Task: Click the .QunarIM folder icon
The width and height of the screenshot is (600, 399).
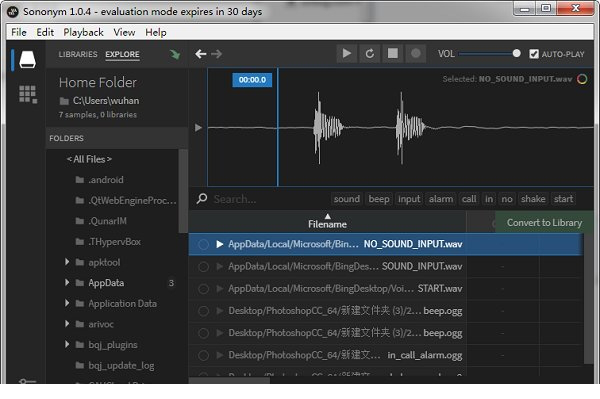Action: [x=80, y=221]
